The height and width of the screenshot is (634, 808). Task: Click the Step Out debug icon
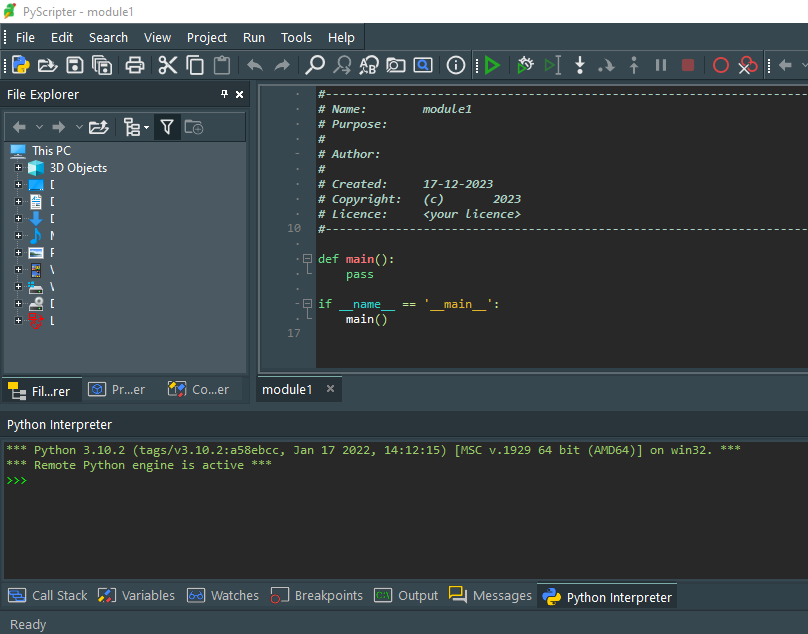[634, 65]
